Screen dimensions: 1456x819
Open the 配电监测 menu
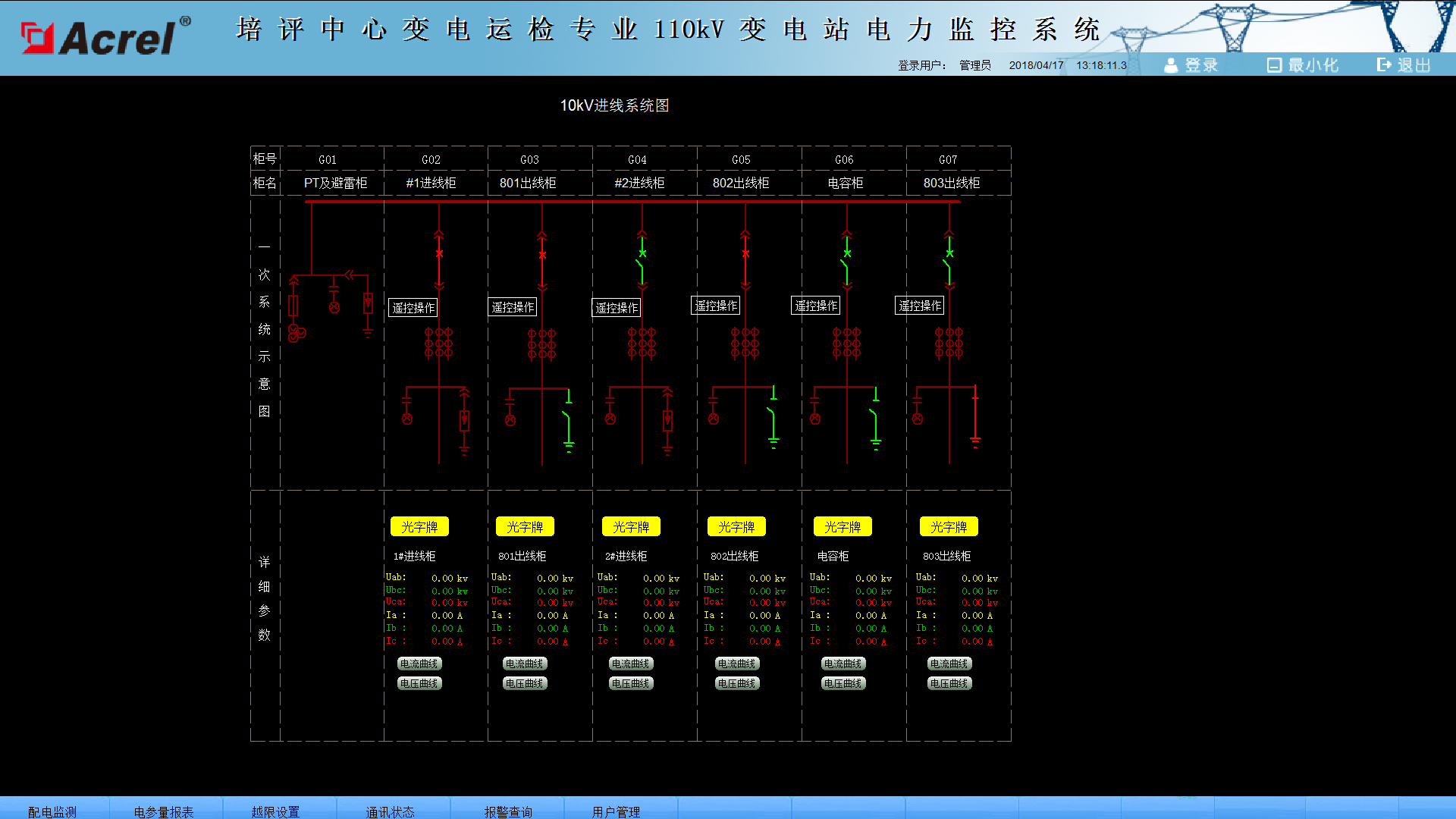pos(52,811)
